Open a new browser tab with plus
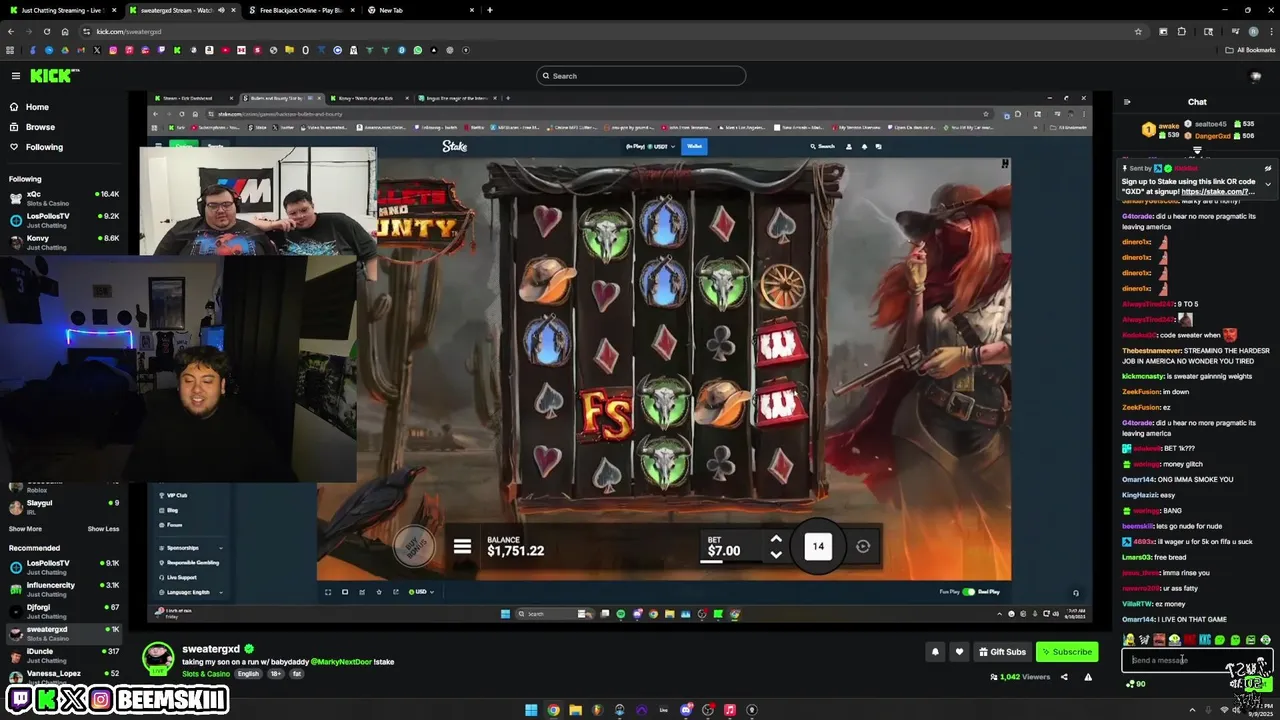 tap(489, 10)
